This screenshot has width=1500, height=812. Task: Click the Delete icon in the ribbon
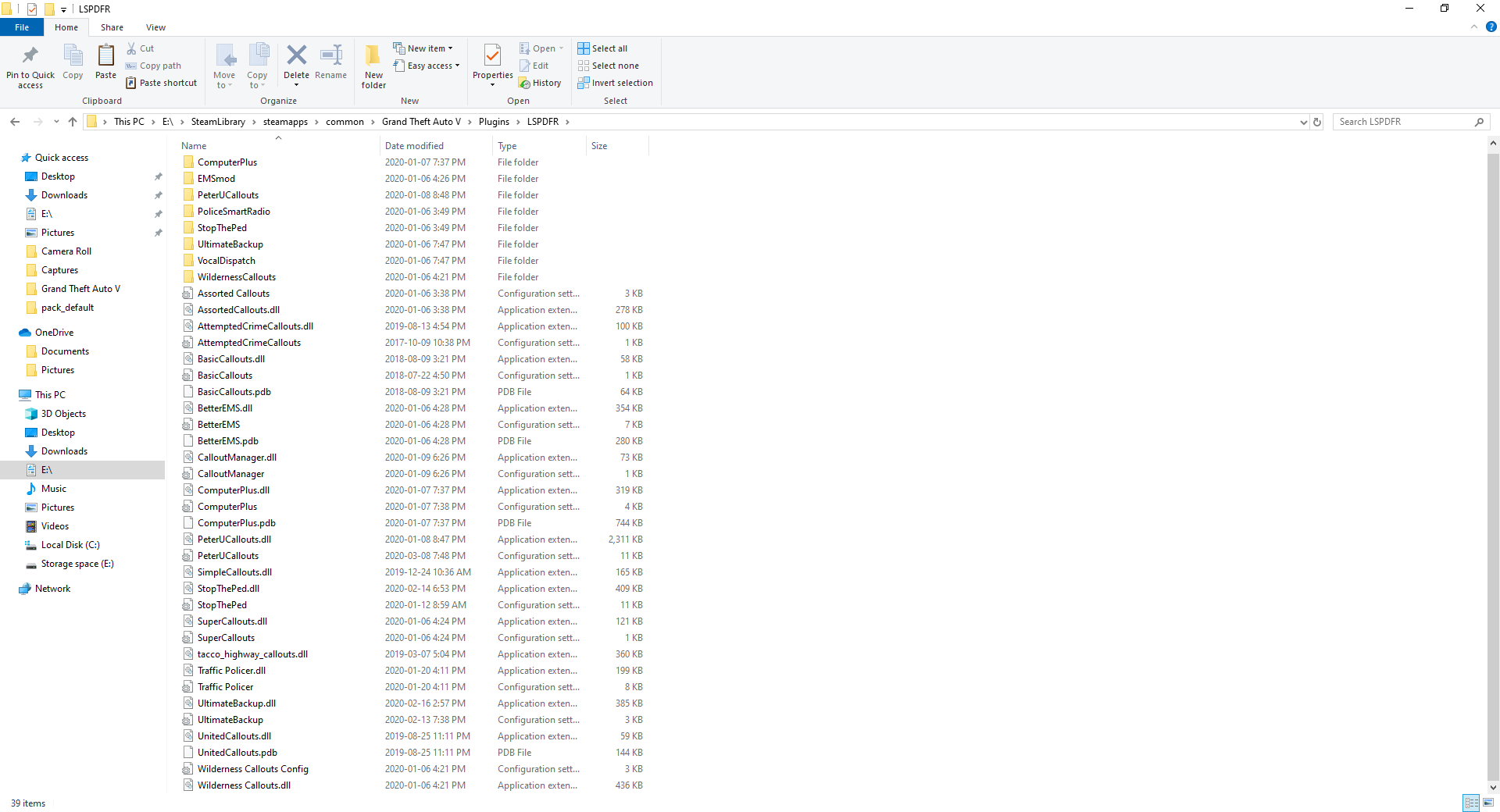click(296, 56)
